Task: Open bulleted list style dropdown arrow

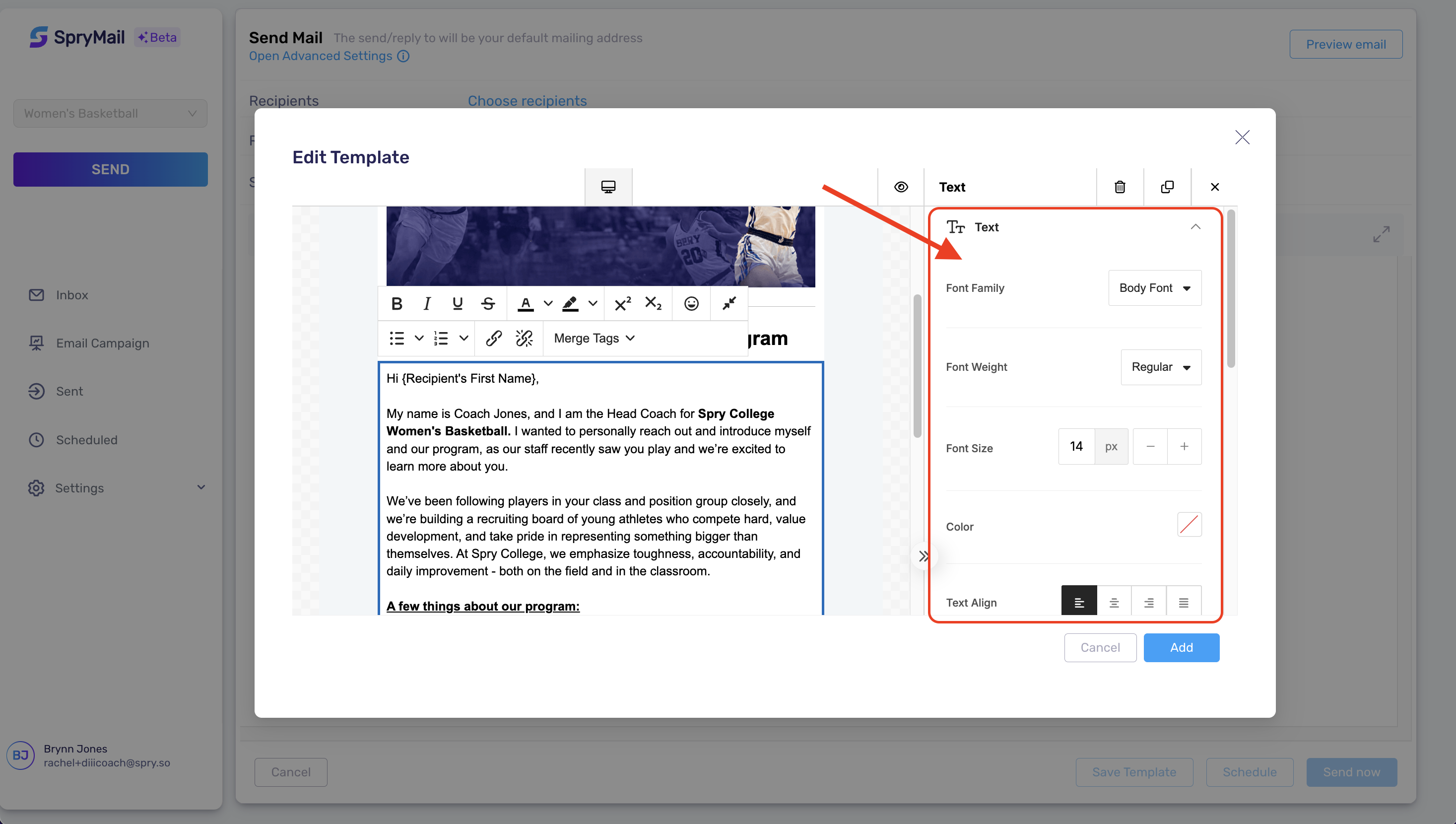Action: pos(419,339)
